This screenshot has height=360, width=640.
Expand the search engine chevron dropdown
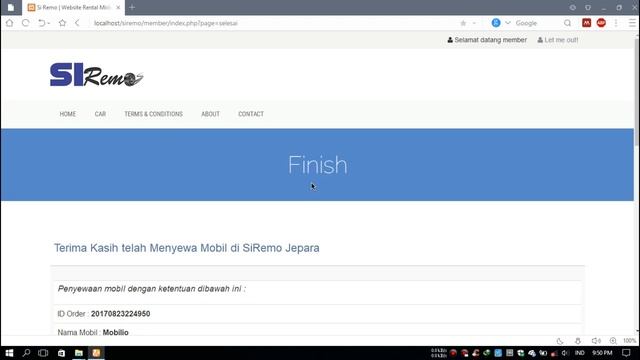click(x=508, y=23)
